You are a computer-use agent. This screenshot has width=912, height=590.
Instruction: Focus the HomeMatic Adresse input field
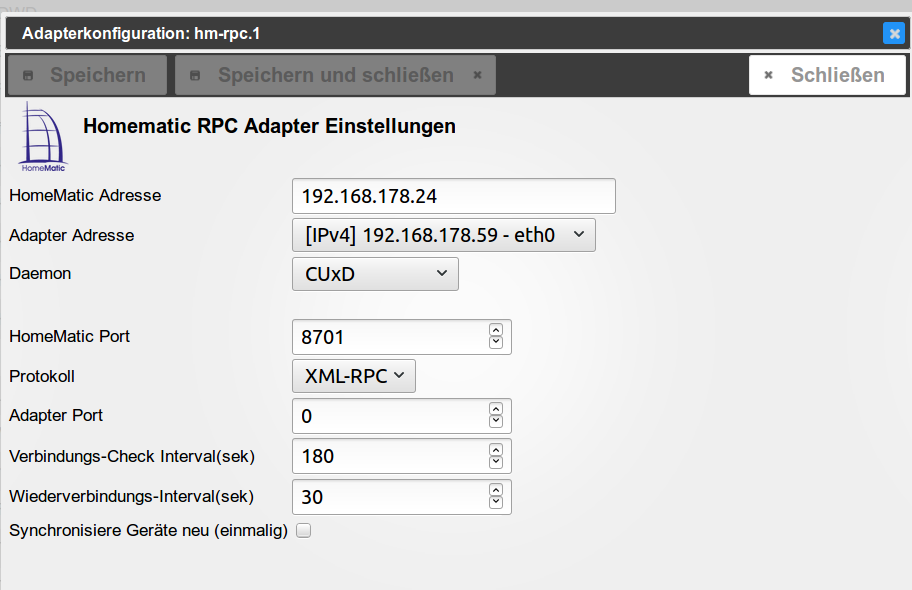[x=453, y=196]
